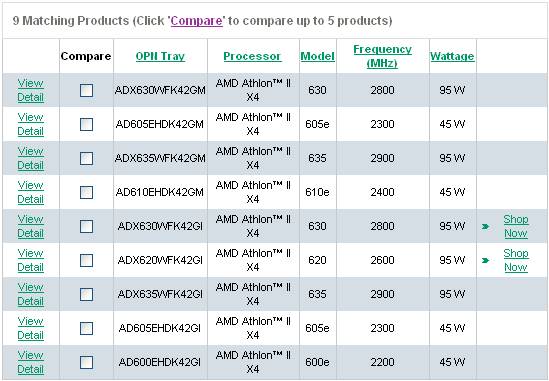Sort the table by OPN Tray column
This screenshot has height=381, width=549.
click(160, 56)
